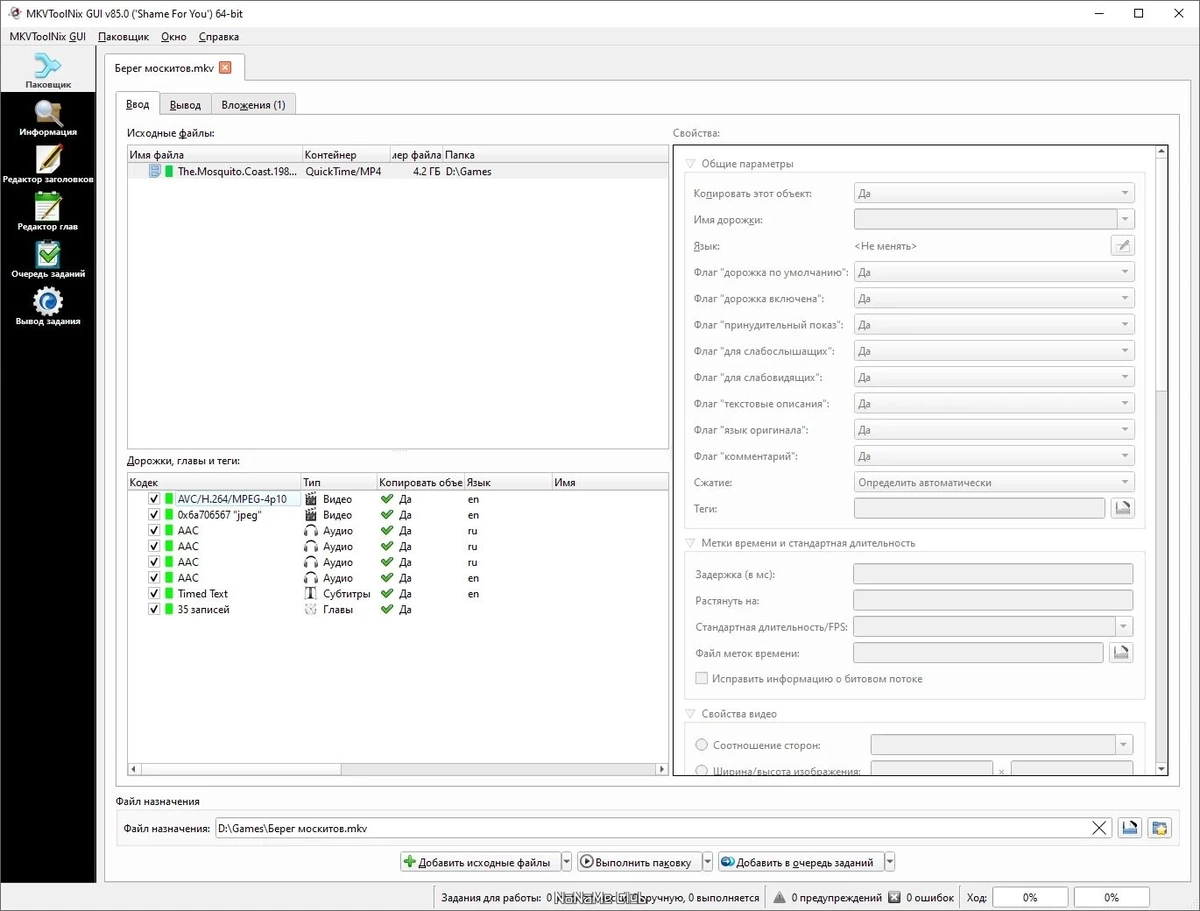Open Вывод задания from sidebar
Viewport: 1200px width, 911px height.
47,307
